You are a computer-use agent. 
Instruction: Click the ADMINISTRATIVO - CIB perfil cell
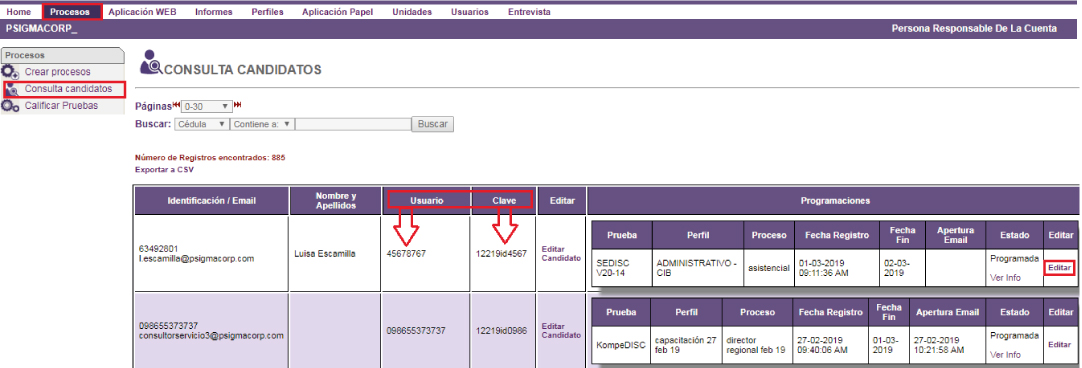tap(697, 268)
